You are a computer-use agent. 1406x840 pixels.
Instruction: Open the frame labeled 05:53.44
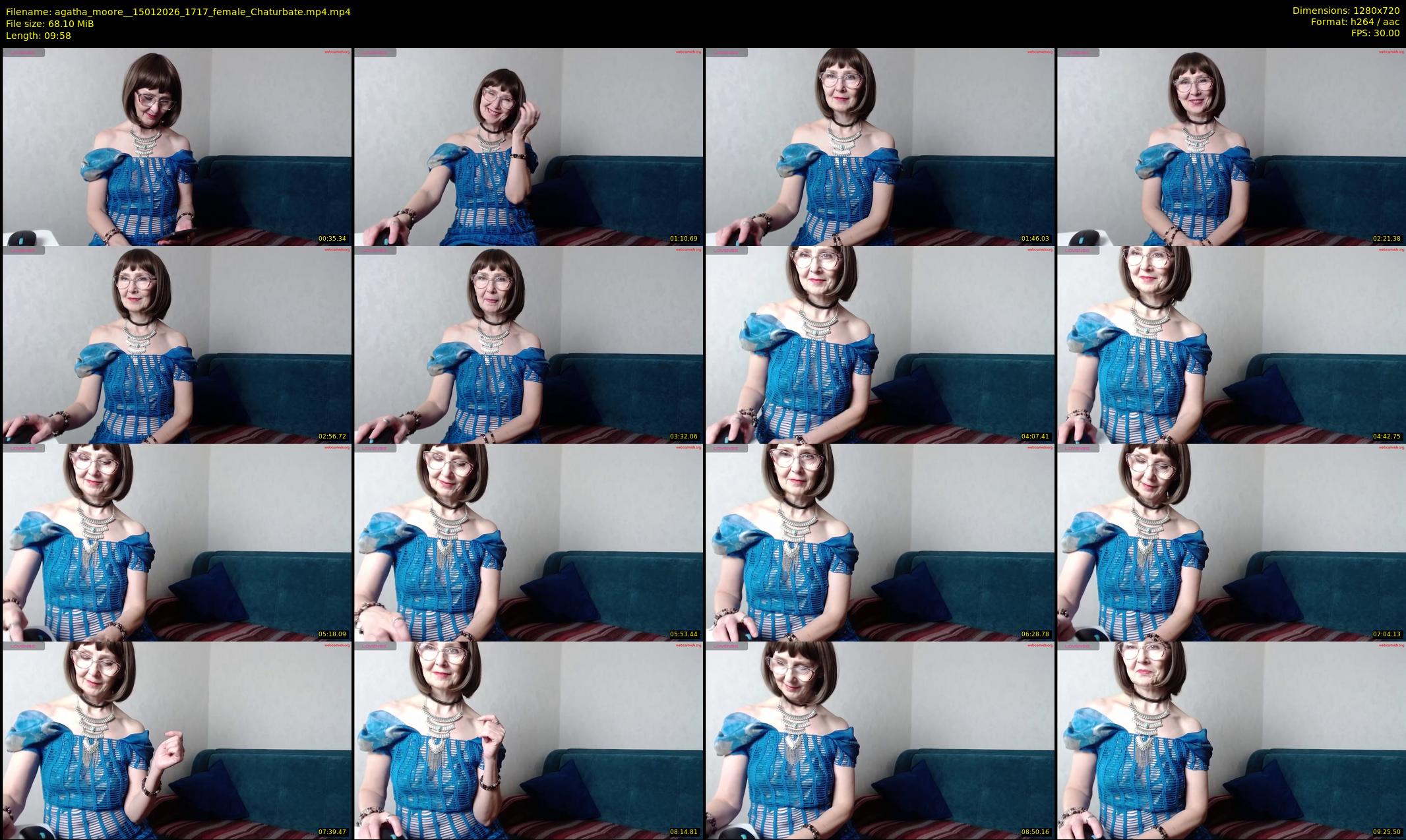coord(528,542)
